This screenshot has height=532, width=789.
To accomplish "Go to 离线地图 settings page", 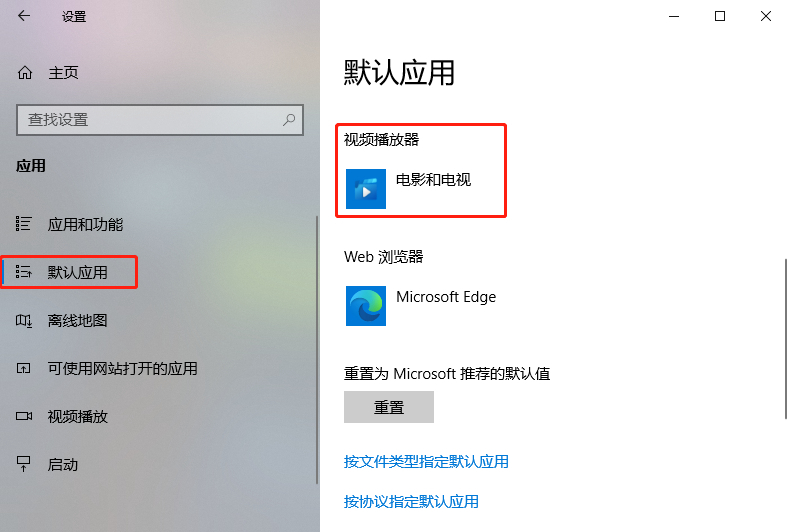I will coord(77,321).
